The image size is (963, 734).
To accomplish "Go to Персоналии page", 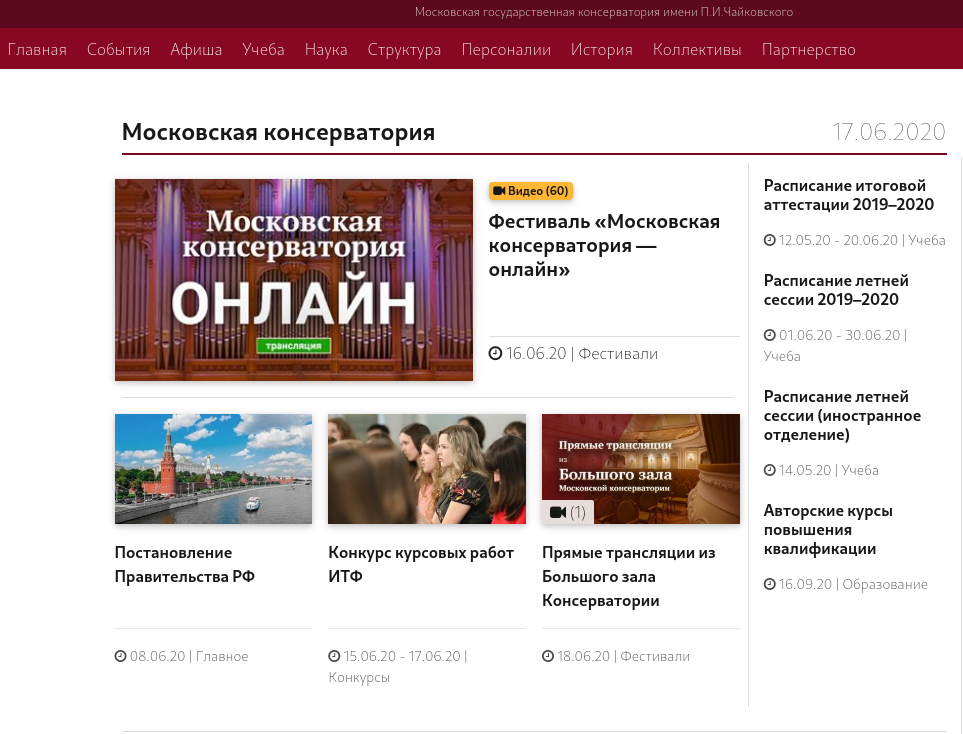I will [x=506, y=50].
